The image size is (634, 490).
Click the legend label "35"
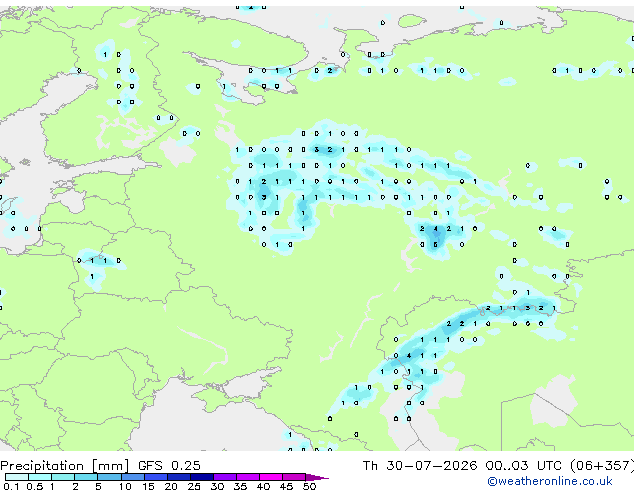[240, 486]
